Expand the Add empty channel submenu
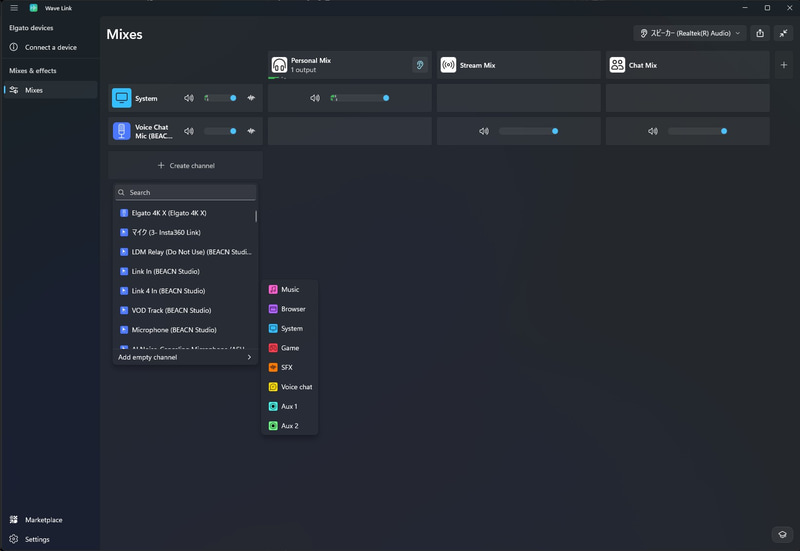800x551 pixels. tap(185, 357)
